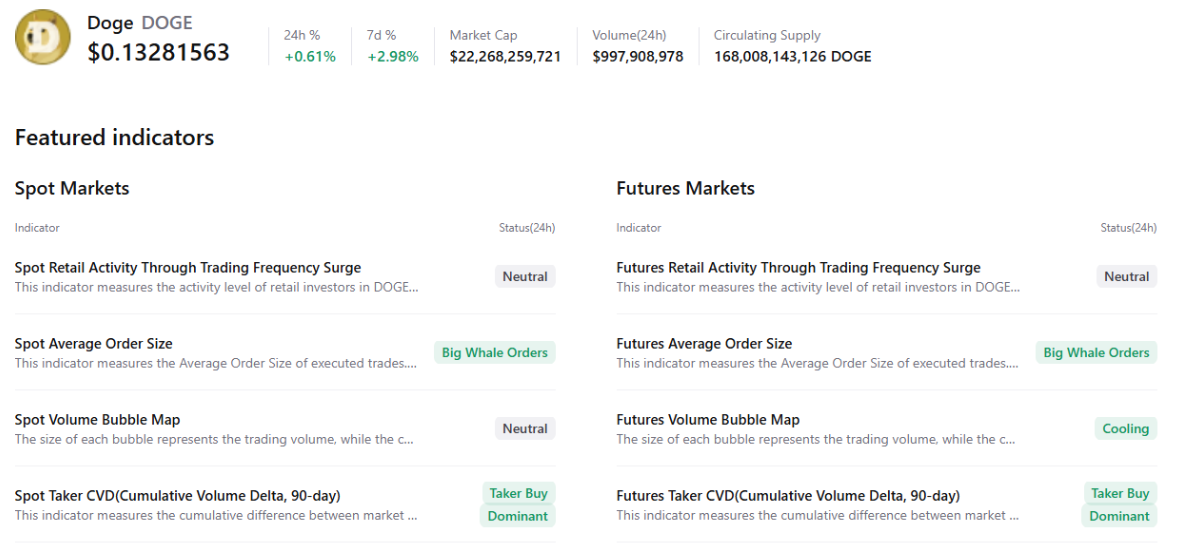Click the 24h % change of +0.61%
This screenshot has height=549, width=1204.
click(310, 57)
